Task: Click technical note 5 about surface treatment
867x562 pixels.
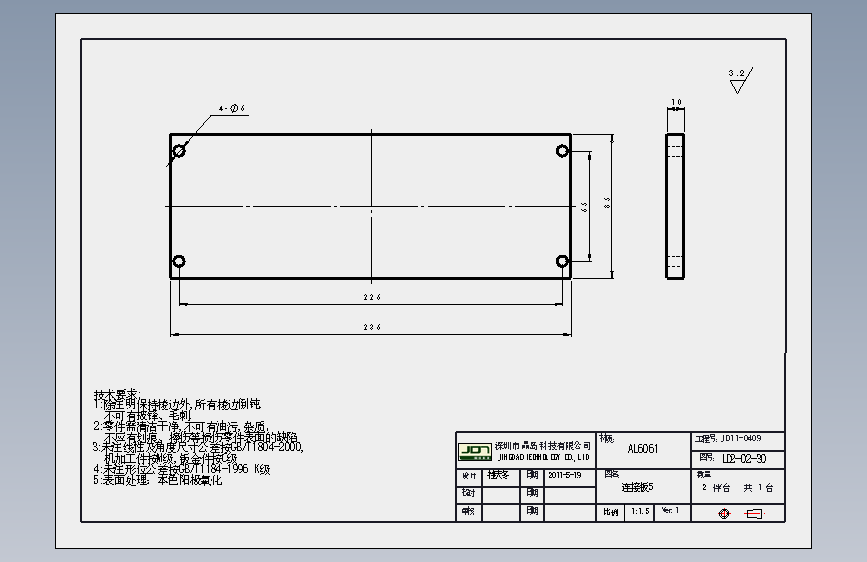Action: (158, 480)
